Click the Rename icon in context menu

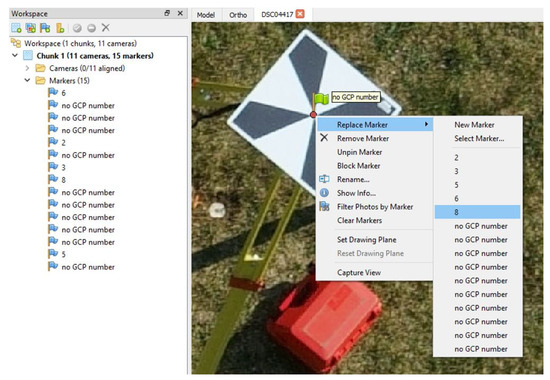[324, 179]
